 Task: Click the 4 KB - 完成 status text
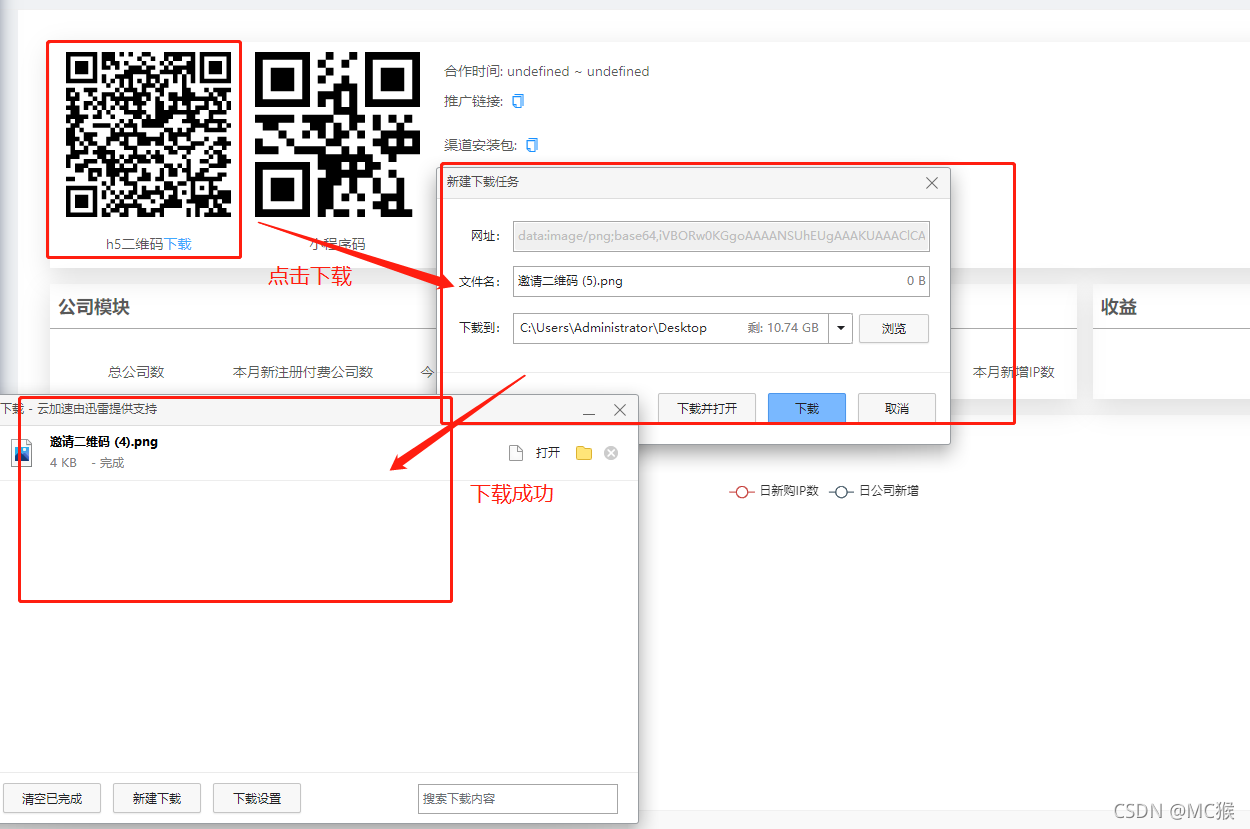pos(87,463)
